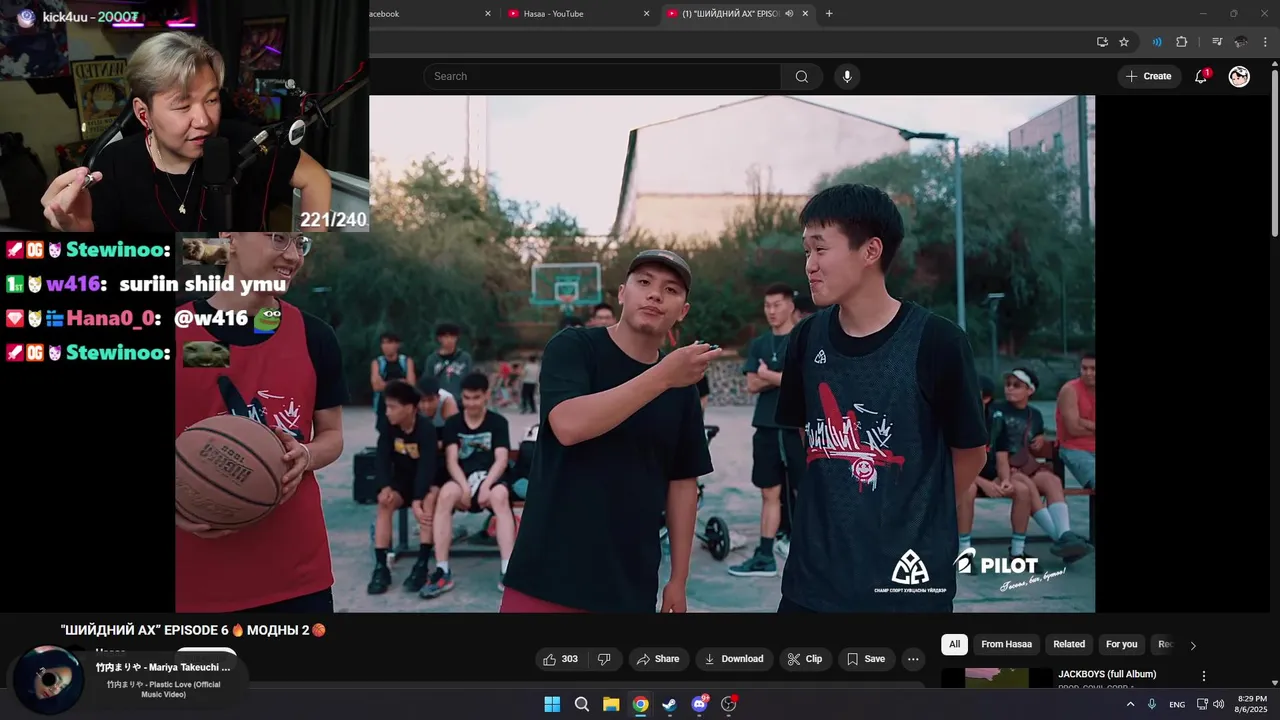Open a new browser tab
Image resolution: width=1280 pixels, height=720 pixels.
coord(829,14)
